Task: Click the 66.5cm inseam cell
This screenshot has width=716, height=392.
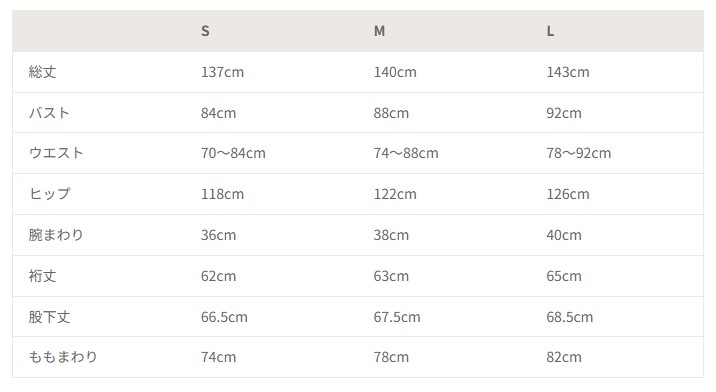Action: (x=224, y=317)
